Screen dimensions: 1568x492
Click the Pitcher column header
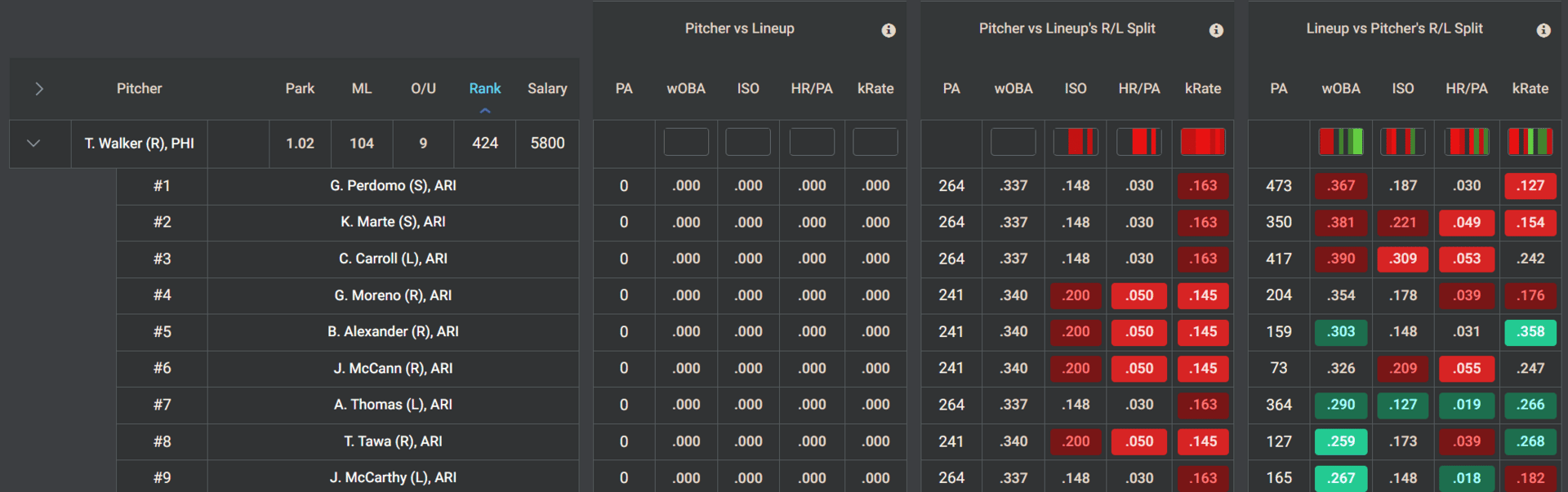(x=139, y=88)
